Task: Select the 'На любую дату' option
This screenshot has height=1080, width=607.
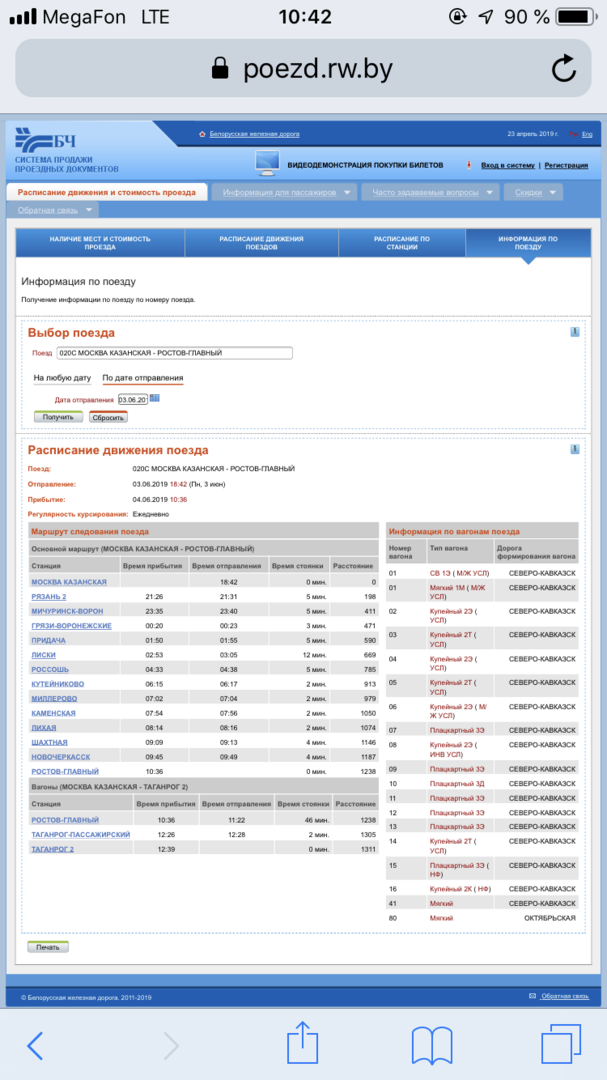Action: pyautogui.click(x=62, y=378)
